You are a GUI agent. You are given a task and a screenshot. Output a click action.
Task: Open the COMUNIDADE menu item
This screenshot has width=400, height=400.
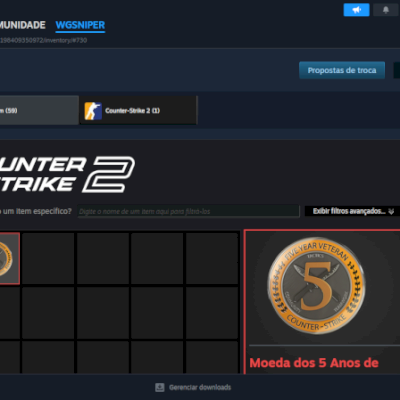[22, 25]
